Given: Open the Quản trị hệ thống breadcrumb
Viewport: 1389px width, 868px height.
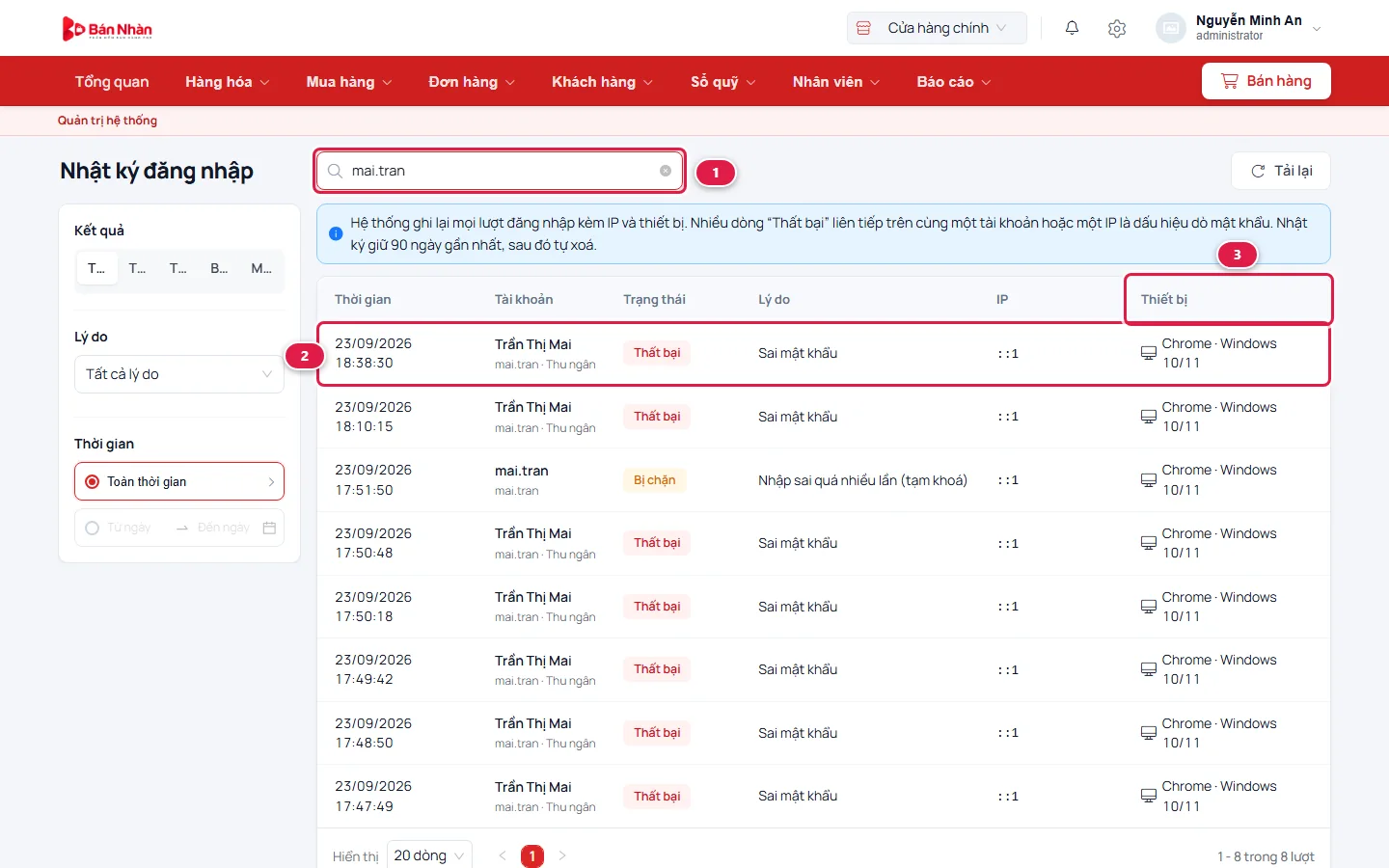Looking at the screenshot, I should click(107, 121).
